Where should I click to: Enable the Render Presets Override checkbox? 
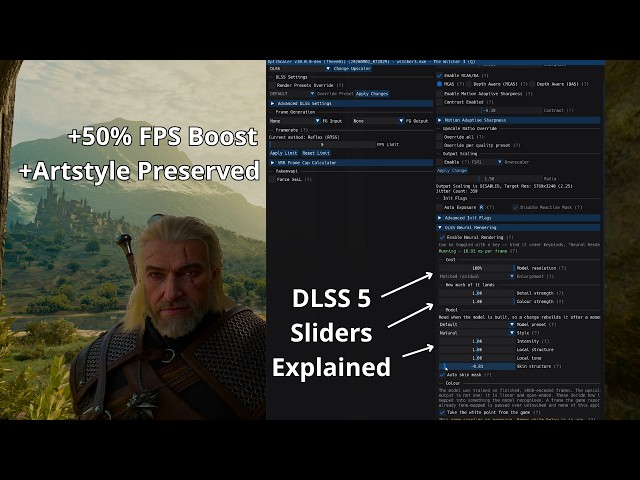272,85
